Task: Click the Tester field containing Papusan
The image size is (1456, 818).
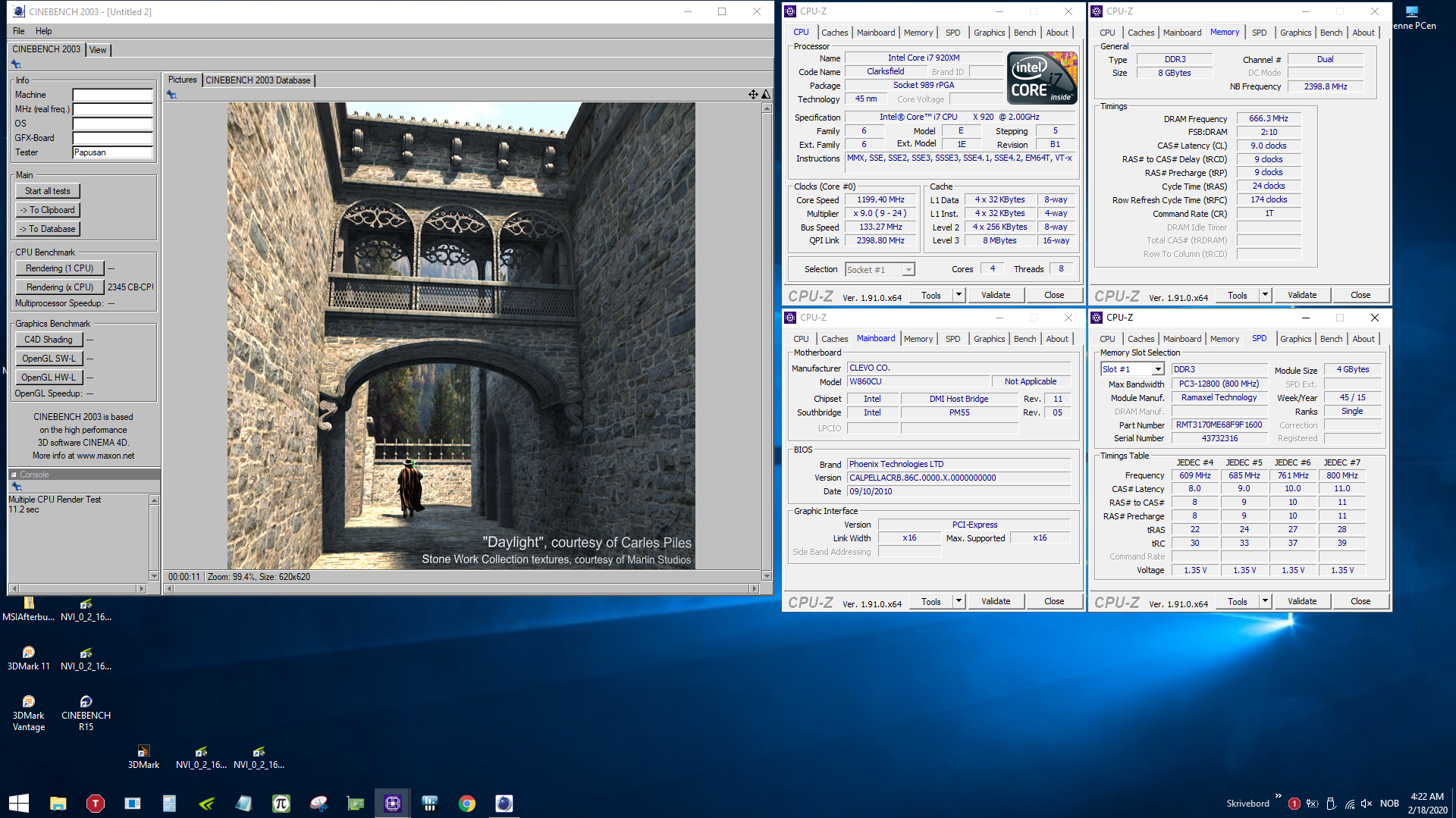Action: pyautogui.click(x=113, y=152)
